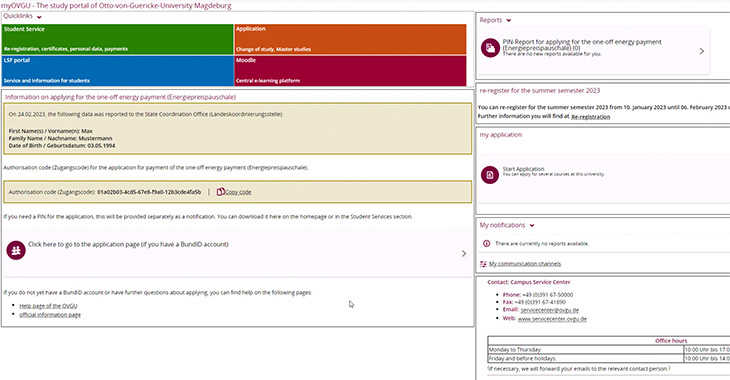Open My communication channels link
730x380 pixels.
click(x=525, y=264)
